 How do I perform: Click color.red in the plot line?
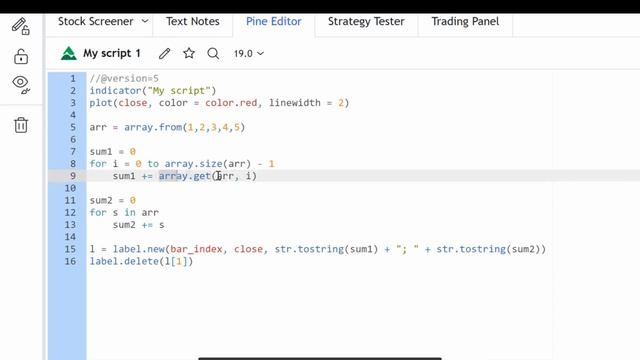click(231, 103)
